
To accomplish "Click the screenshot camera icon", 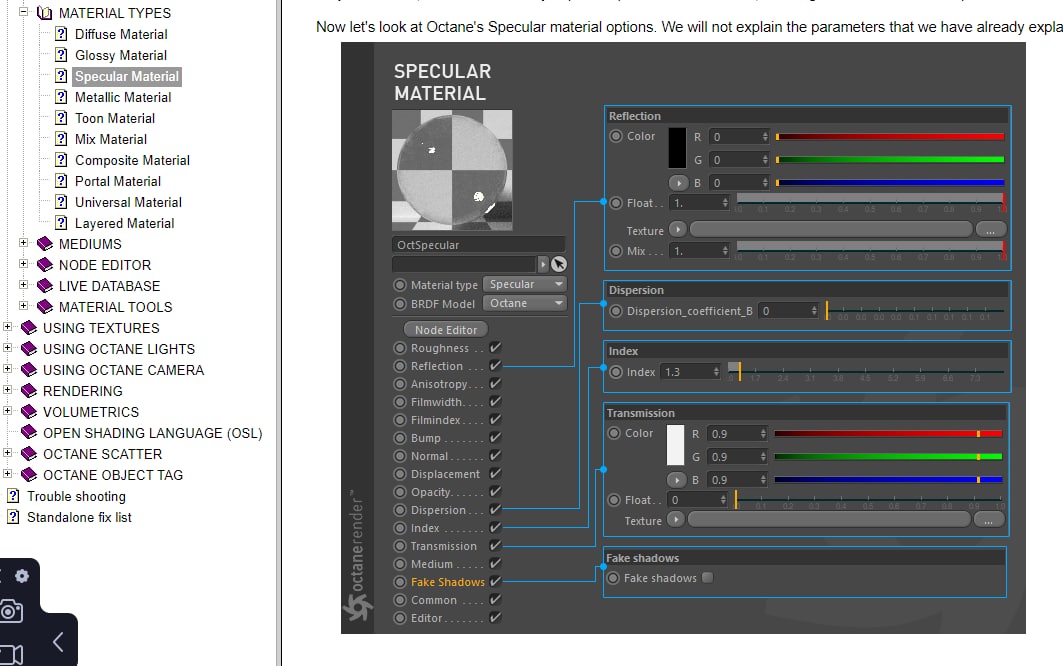I will pyautogui.click(x=10, y=612).
